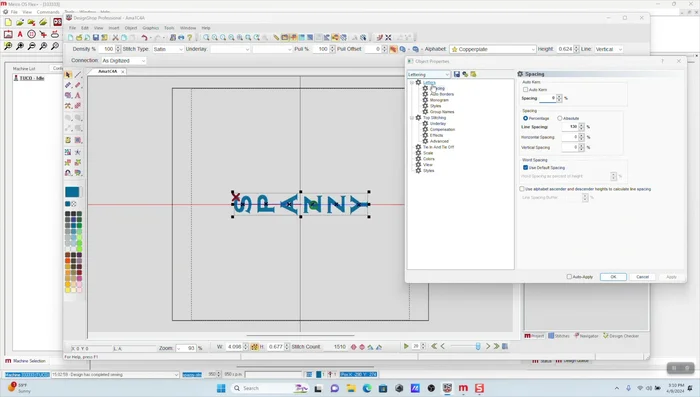Click the save icon in Object Properties dialog
The width and height of the screenshot is (700, 397).
pyautogui.click(x=457, y=74)
